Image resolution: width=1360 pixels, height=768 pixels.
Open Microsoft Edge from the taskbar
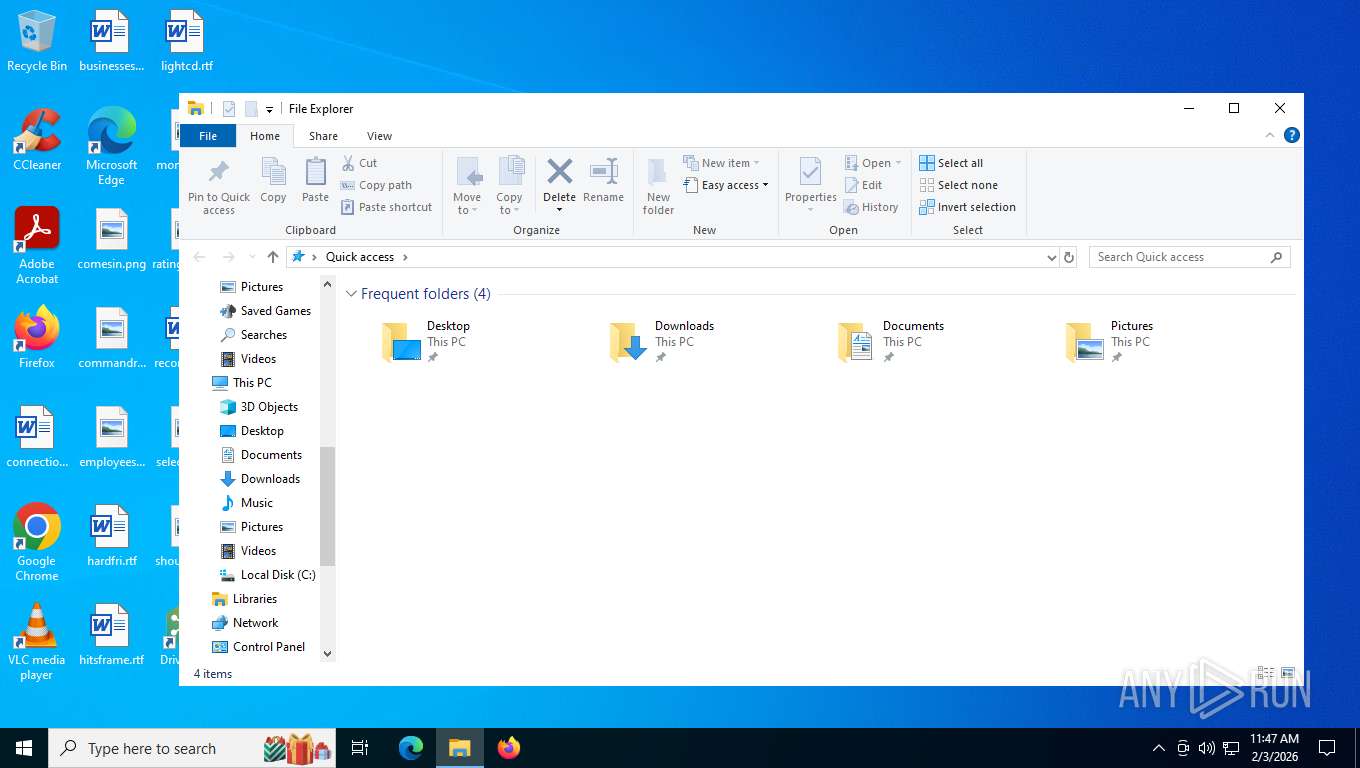coord(411,748)
